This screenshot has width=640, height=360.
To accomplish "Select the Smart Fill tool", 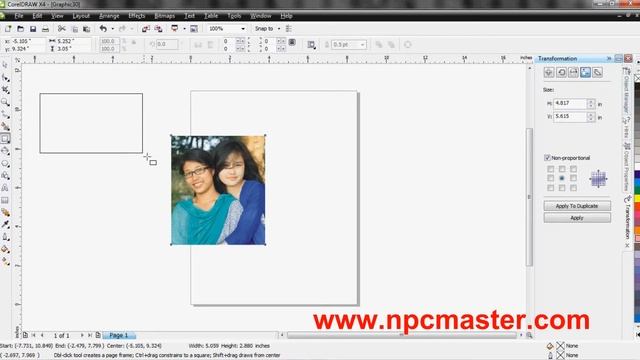I will (x=5, y=127).
